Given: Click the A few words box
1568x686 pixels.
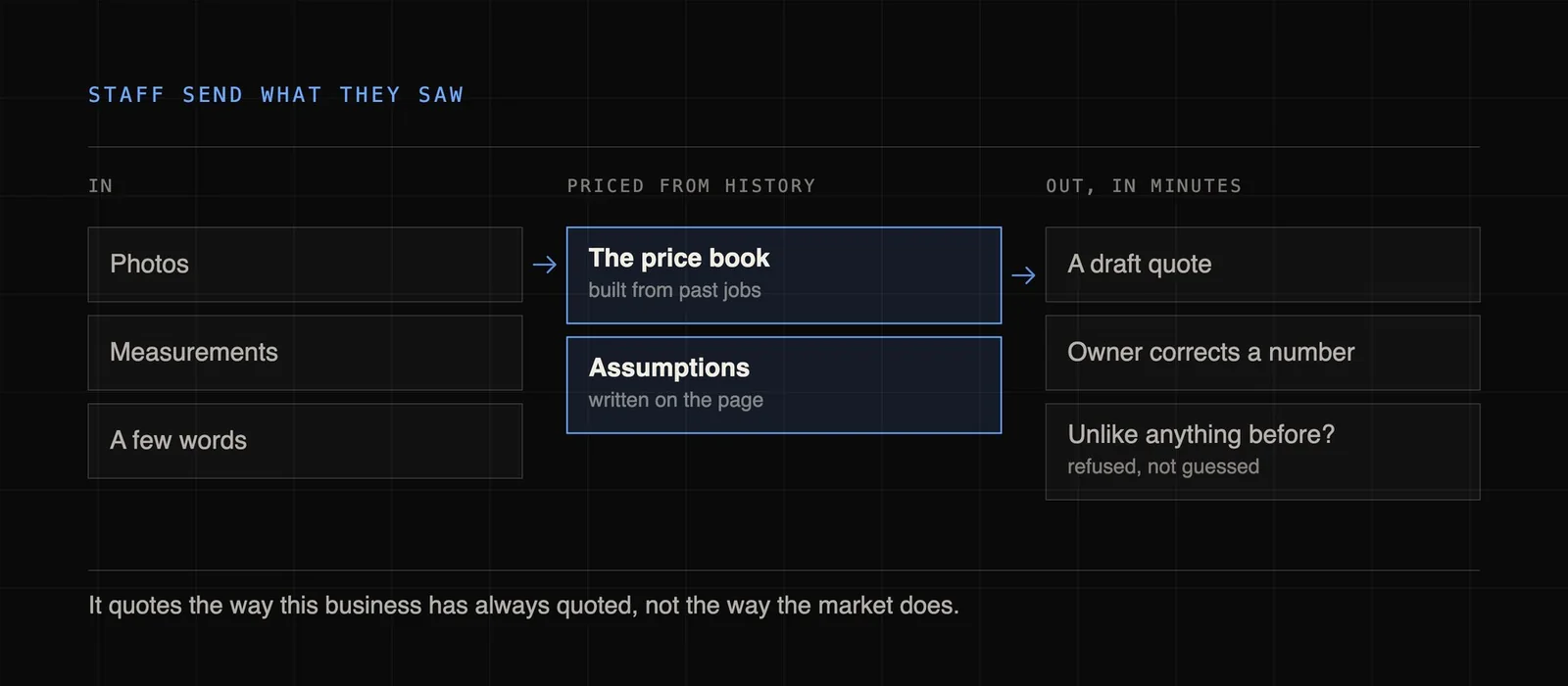Looking at the screenshot, I should 305,441.
